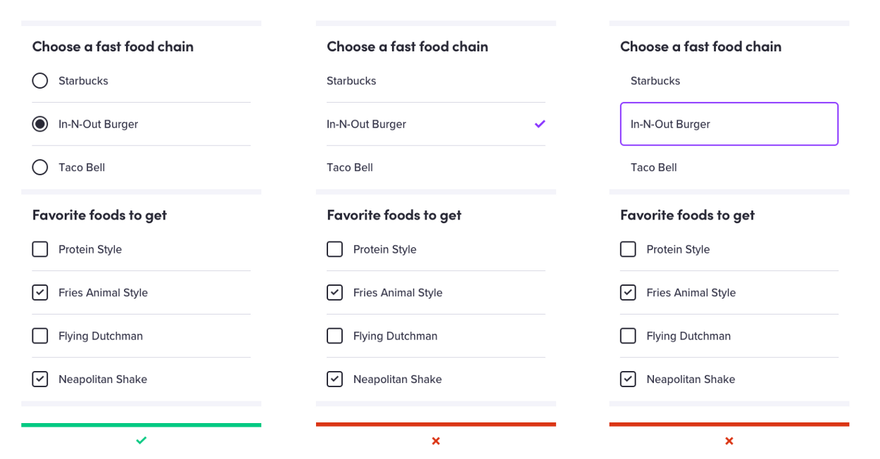Choose Taco Bell in the right panel list
Screen dimensions: 880x459
(x=653, y=167)
